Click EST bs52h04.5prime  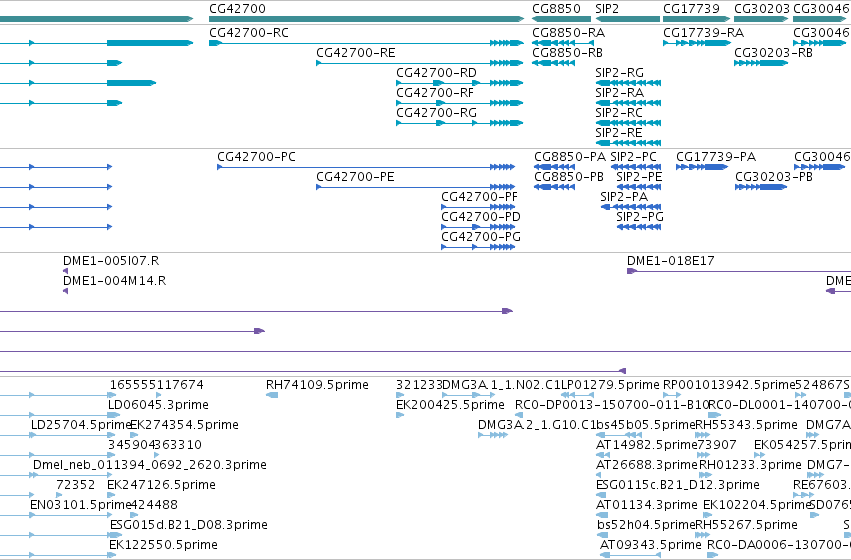[602, 536]
